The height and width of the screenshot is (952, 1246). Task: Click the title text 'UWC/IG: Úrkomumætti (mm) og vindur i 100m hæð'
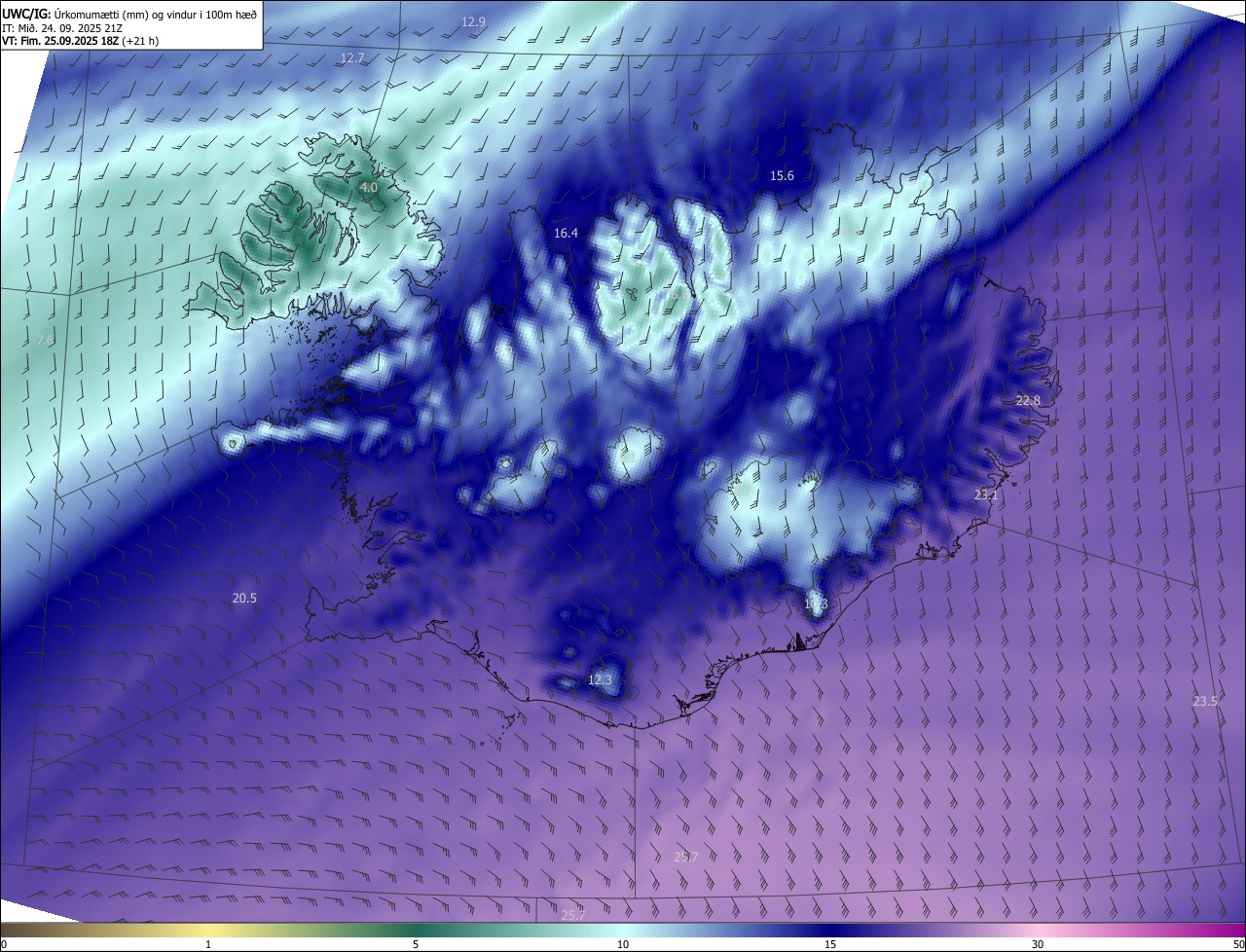pos(129,14)
